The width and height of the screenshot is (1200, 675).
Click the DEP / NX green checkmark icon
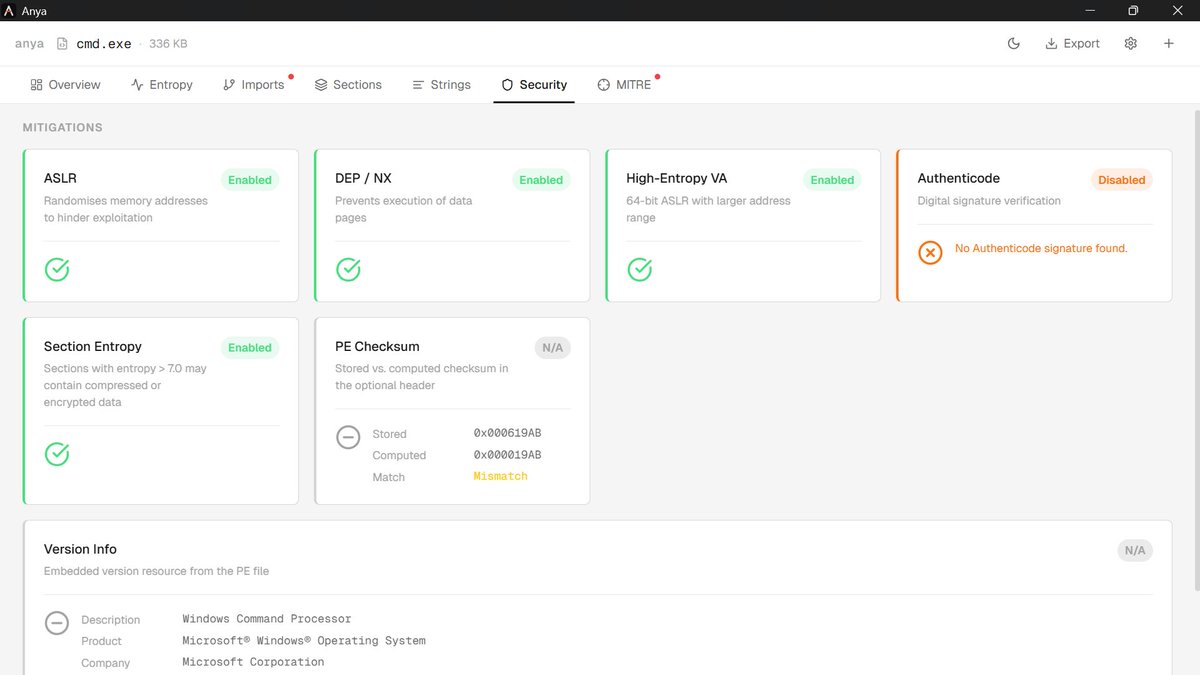coord(348,269)
